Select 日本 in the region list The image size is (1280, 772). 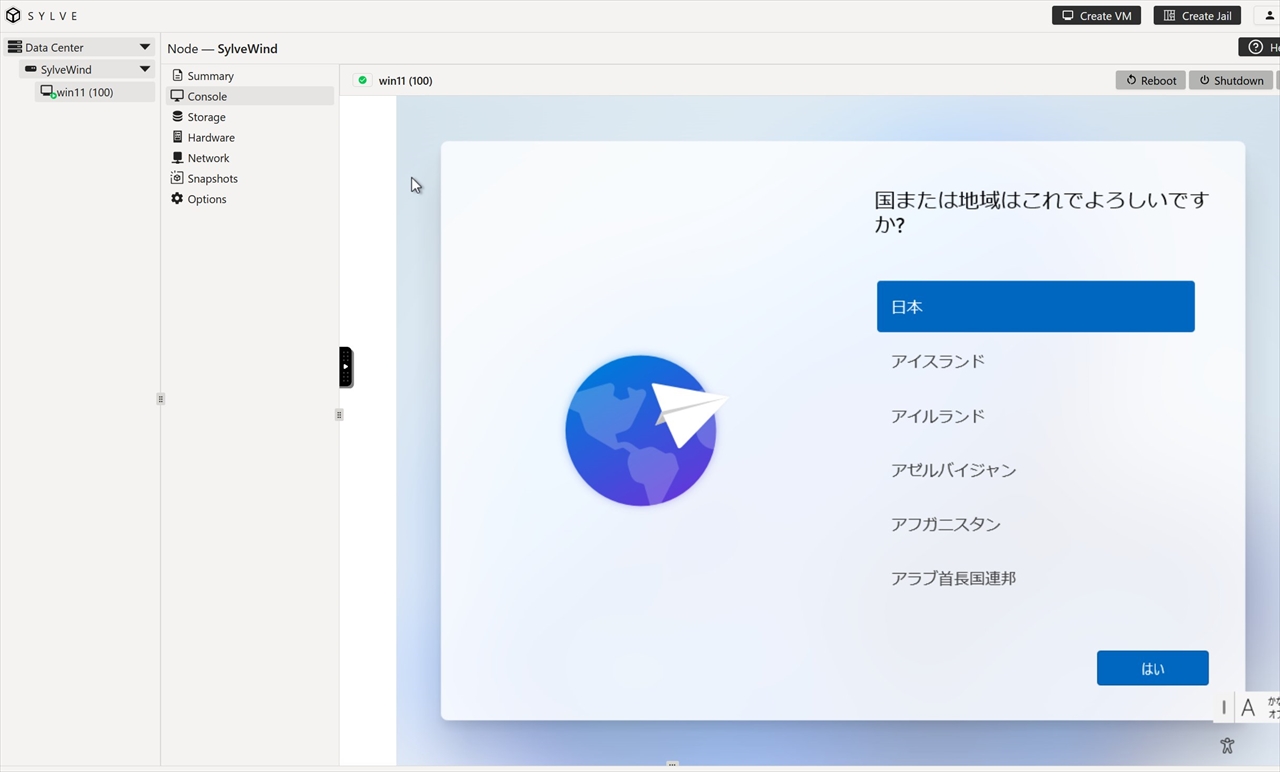(x=1035, y=307)
